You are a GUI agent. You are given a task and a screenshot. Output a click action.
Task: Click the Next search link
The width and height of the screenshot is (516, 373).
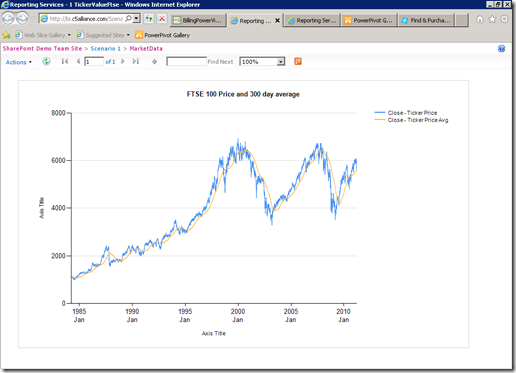click(x=226, y=62)
